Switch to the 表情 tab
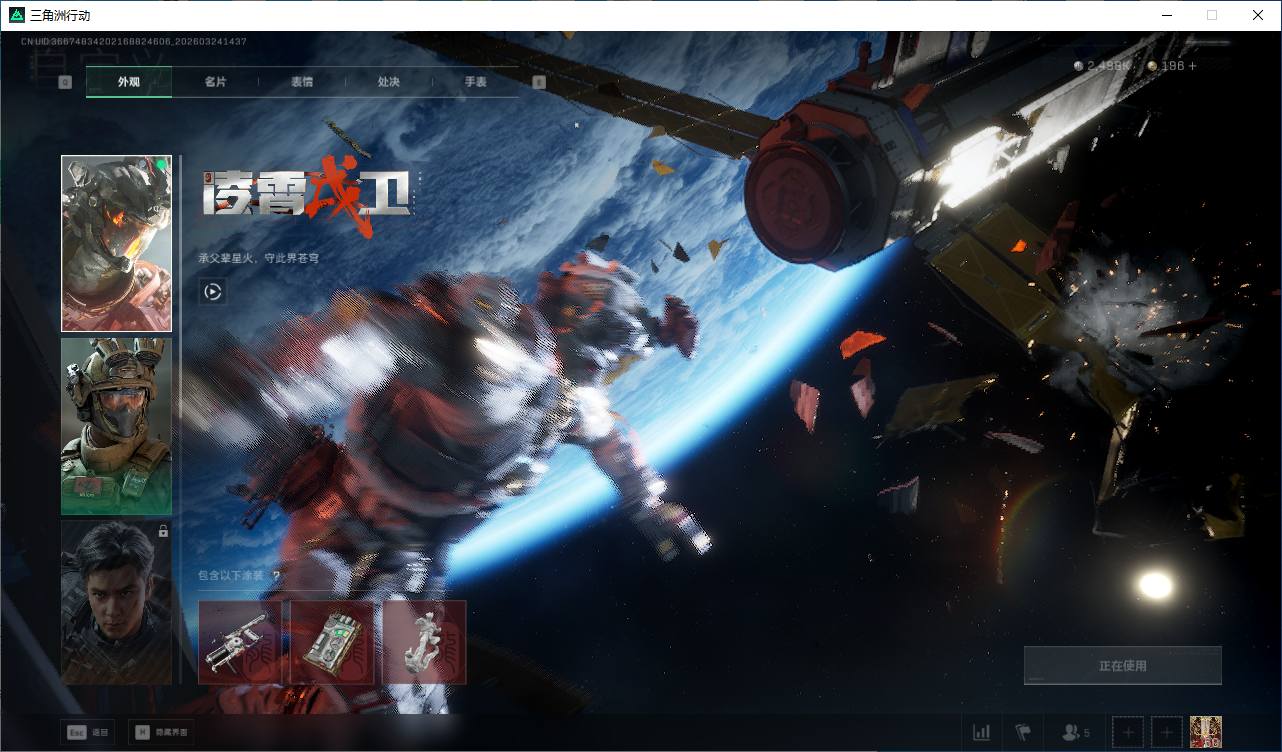Viewport: 1282px width, 752px height. [x=302, y=82]
